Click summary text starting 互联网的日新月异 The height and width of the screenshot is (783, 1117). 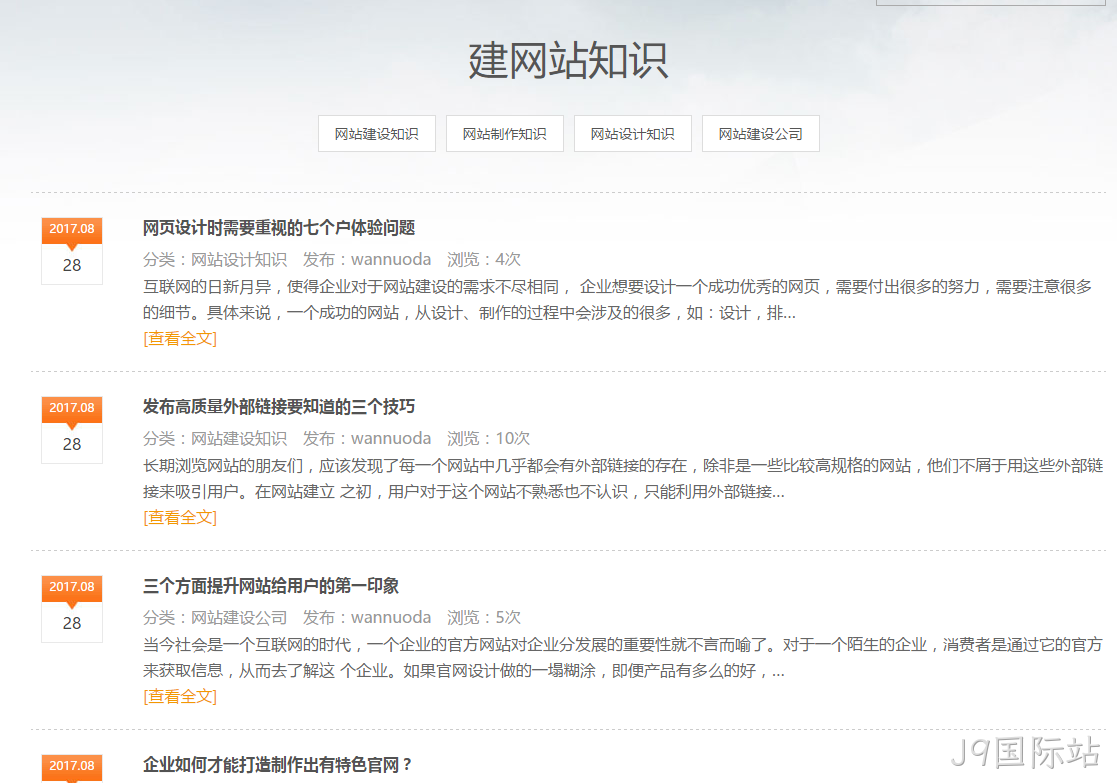617,299
